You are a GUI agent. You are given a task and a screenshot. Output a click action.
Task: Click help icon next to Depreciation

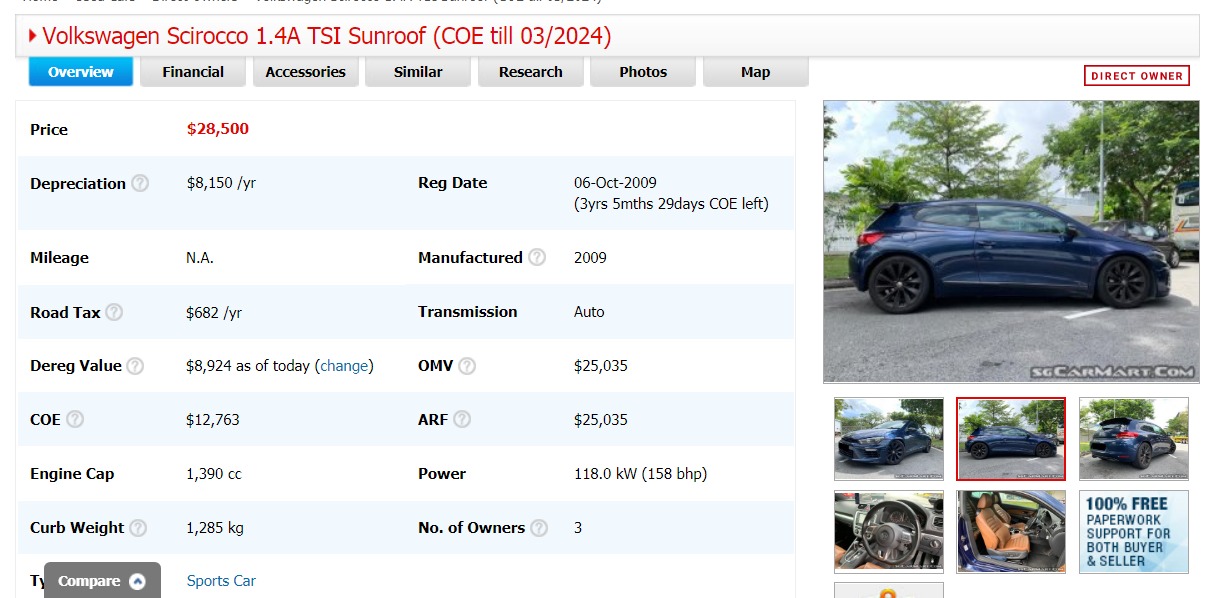click(x=141, y=184)
